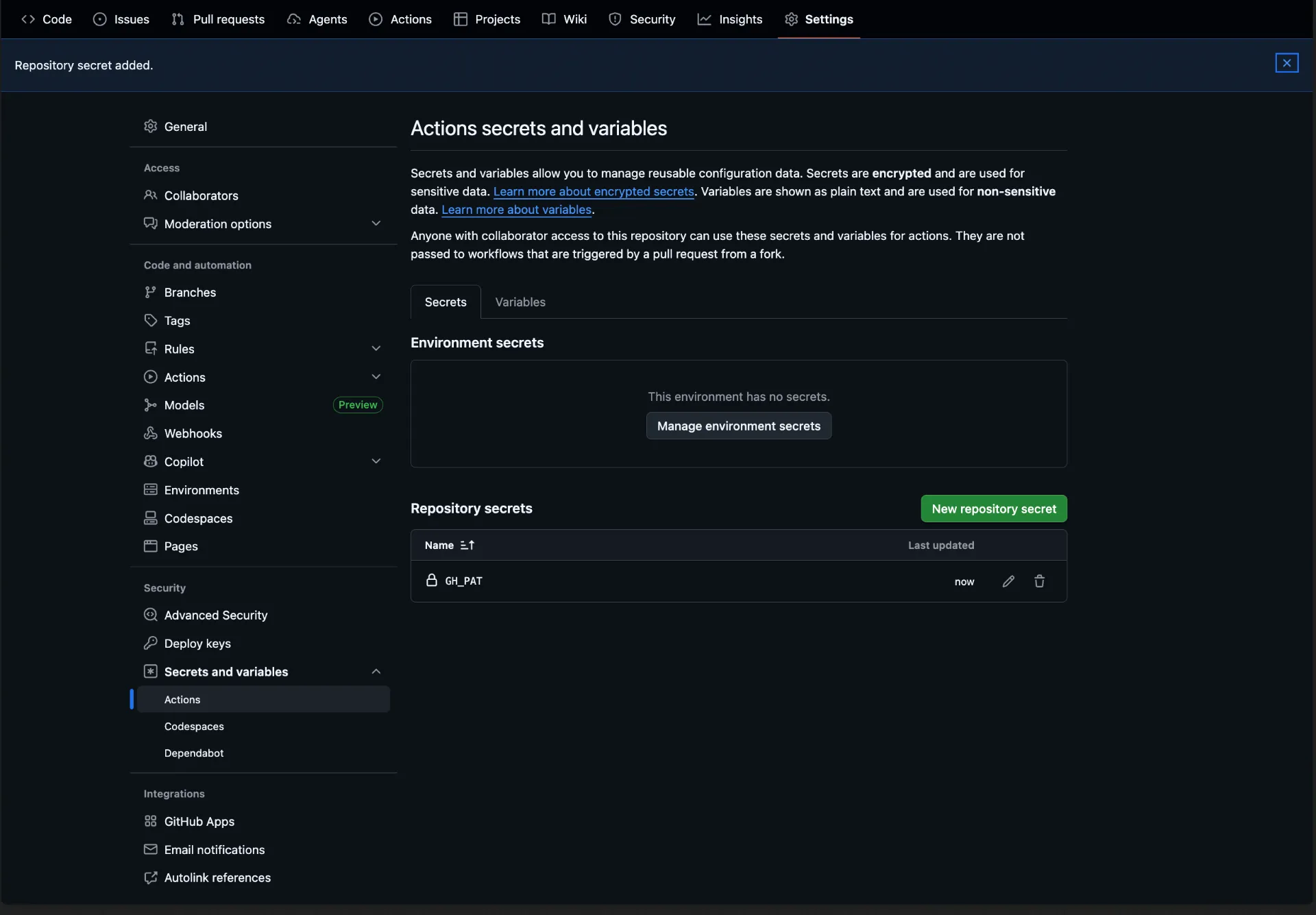Open the Wiki book icon
The image size is (1316, 915).
pos(549,19)
